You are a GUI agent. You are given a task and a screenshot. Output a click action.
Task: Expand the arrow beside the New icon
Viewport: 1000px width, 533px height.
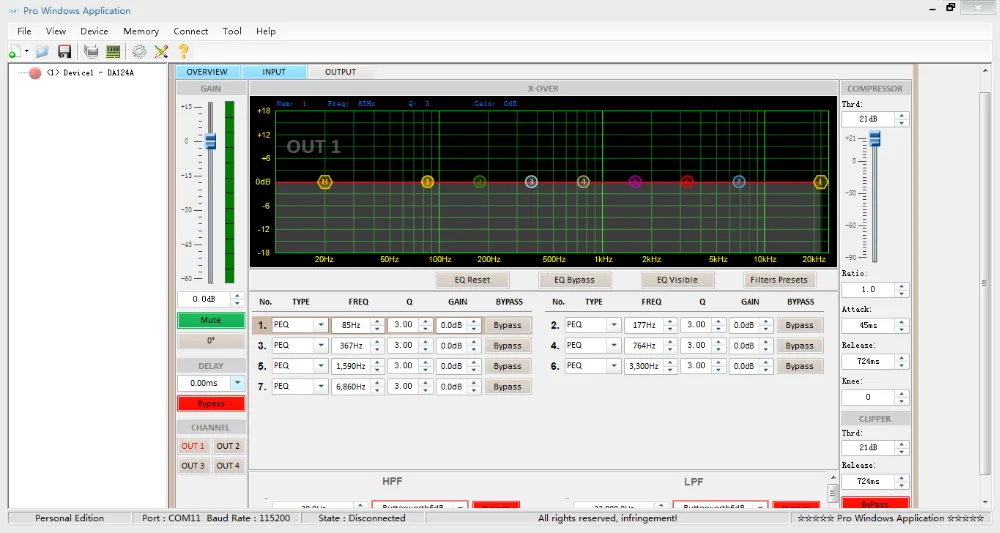coord(26,52)
